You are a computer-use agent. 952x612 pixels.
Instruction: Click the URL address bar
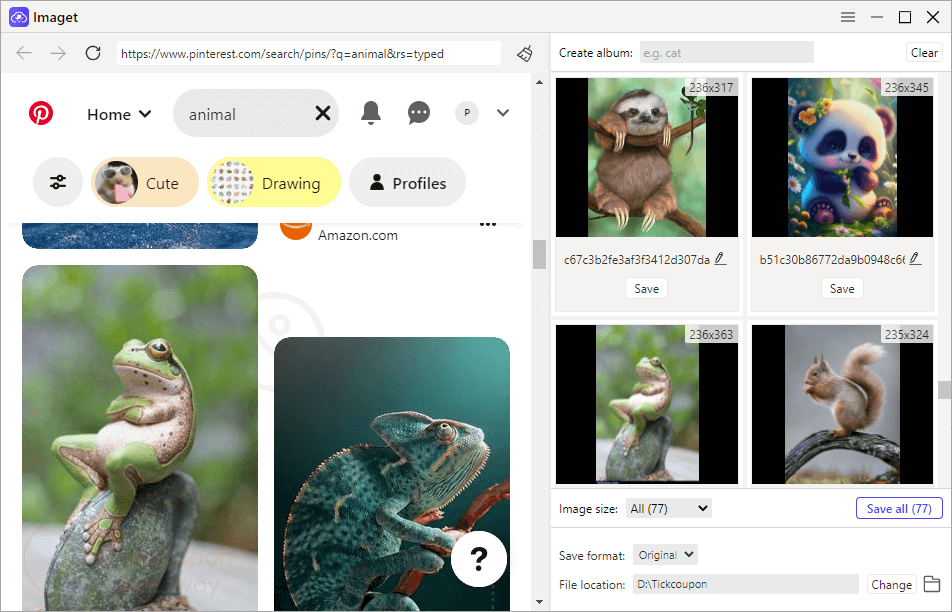click(309, 53)
